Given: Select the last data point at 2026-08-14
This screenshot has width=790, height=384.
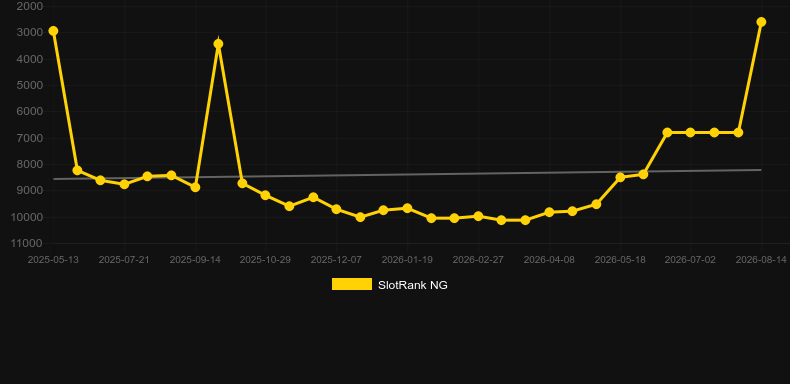Looking at the screenshot, I should 761,22.
